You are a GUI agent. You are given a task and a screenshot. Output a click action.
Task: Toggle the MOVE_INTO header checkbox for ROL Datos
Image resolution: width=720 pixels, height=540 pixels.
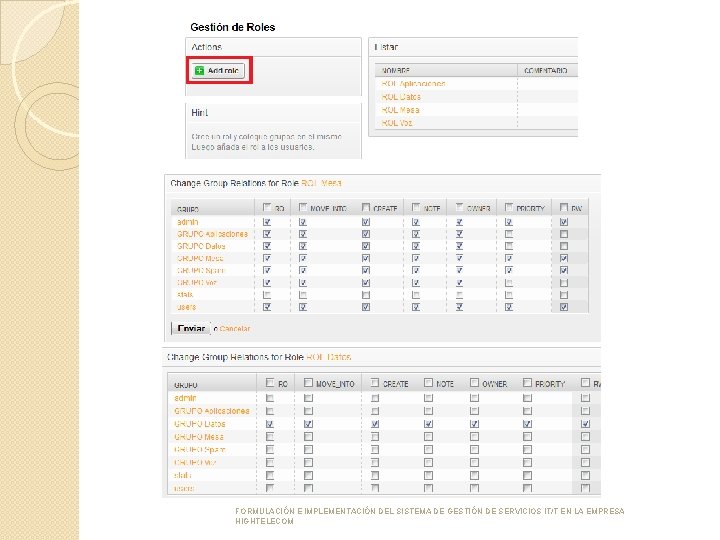point(308,383)
